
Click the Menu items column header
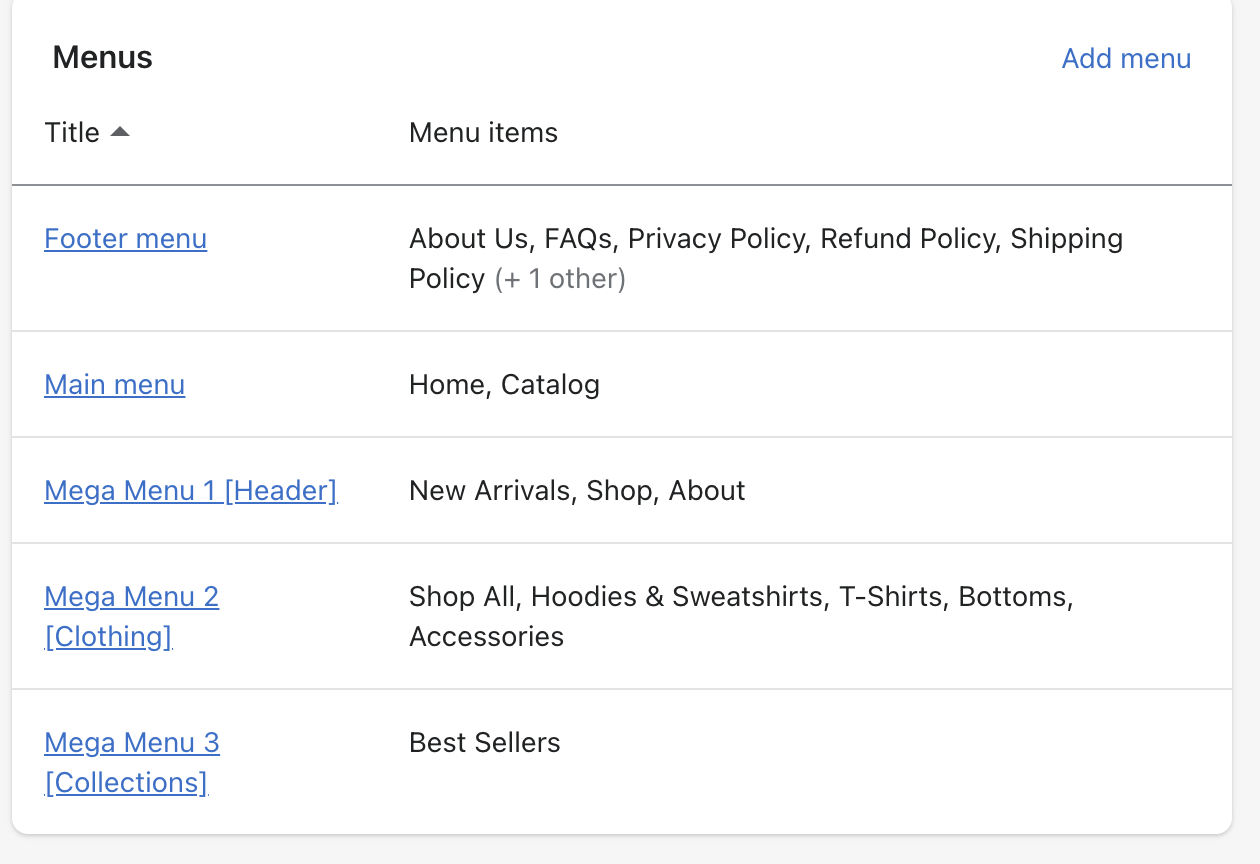(x=483, y=133)
